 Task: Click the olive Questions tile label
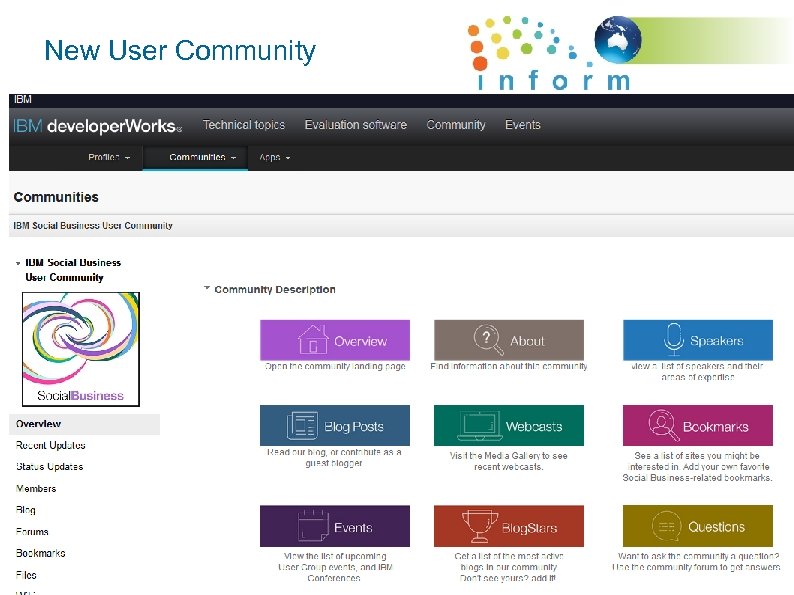[x=717, y=527]
